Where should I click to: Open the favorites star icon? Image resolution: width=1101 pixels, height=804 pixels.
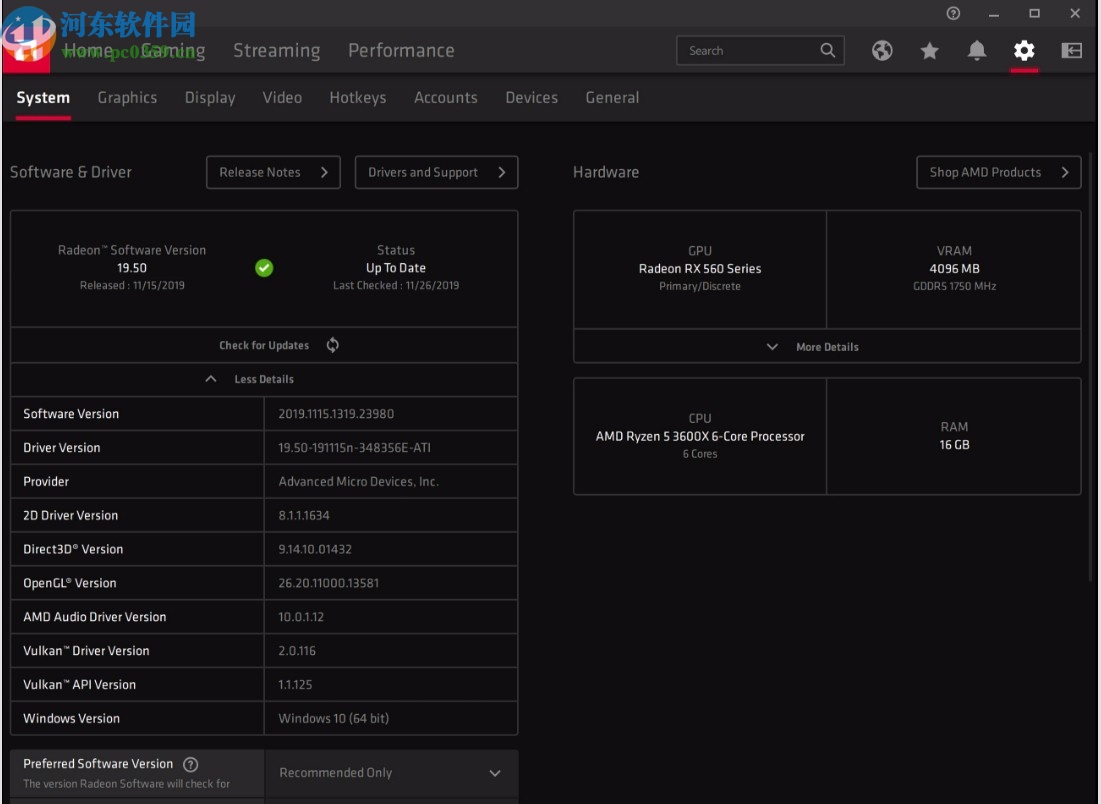click(929, 50)
